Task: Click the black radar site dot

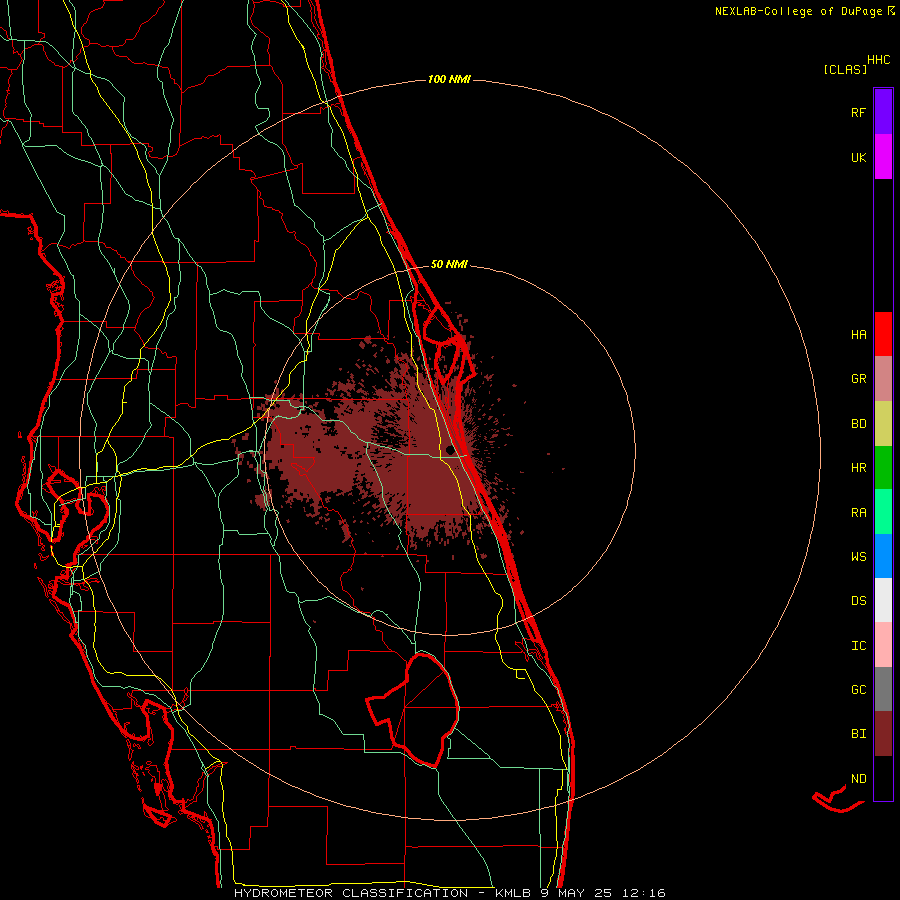Action: coord(449,449)
